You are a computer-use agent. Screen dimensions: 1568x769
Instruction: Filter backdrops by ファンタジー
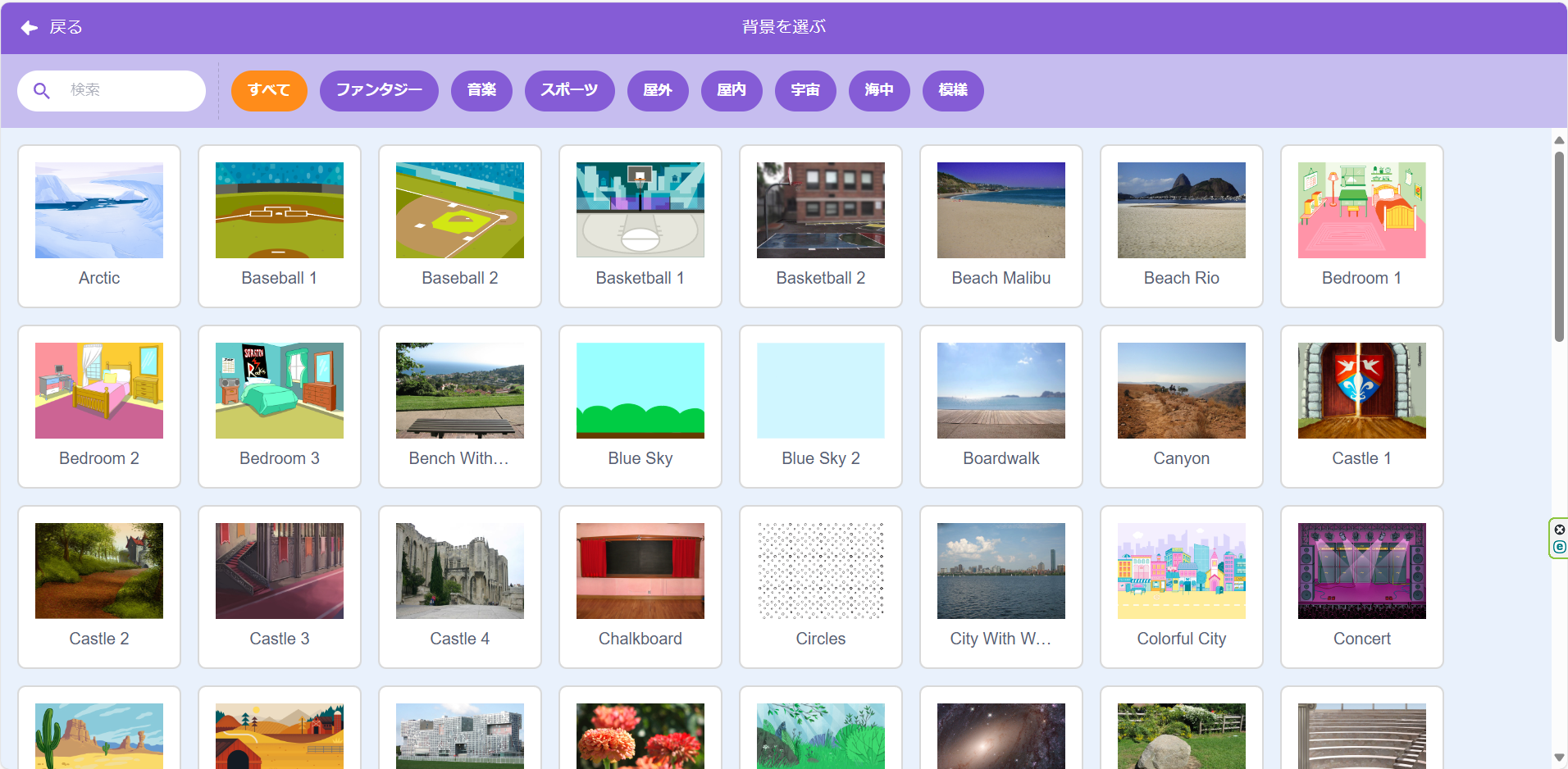coord(379,90)
